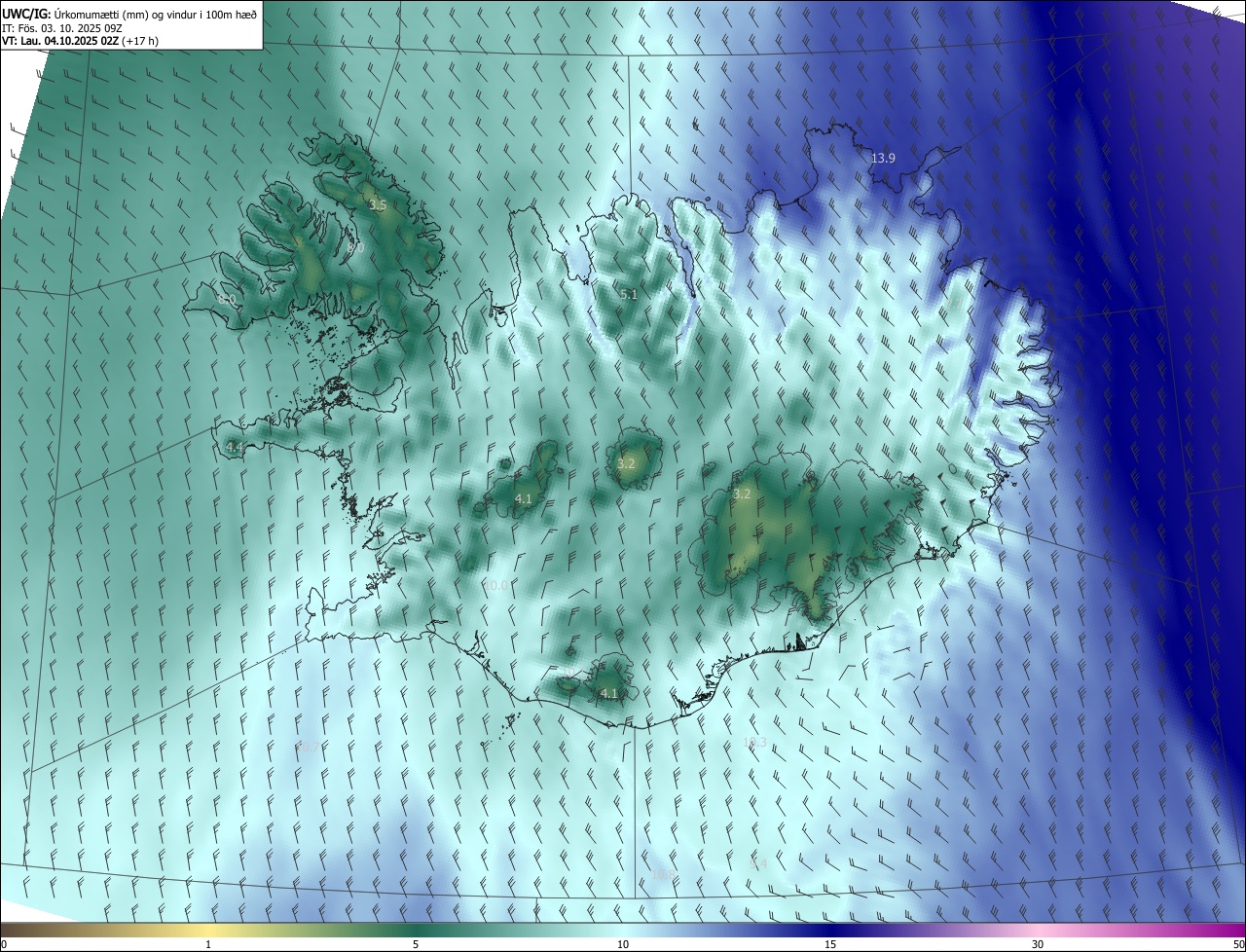This screenshot has width=1246, height=952.
Task: Click the "UWC/IG: Úrkomumætti (mm)" title line
Action: point(129,14)
